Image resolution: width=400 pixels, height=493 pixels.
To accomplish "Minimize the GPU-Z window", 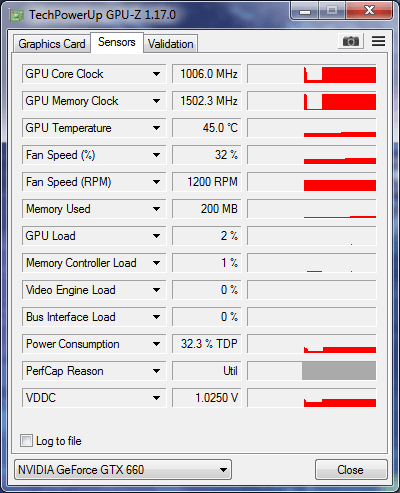I will [305, 11].
